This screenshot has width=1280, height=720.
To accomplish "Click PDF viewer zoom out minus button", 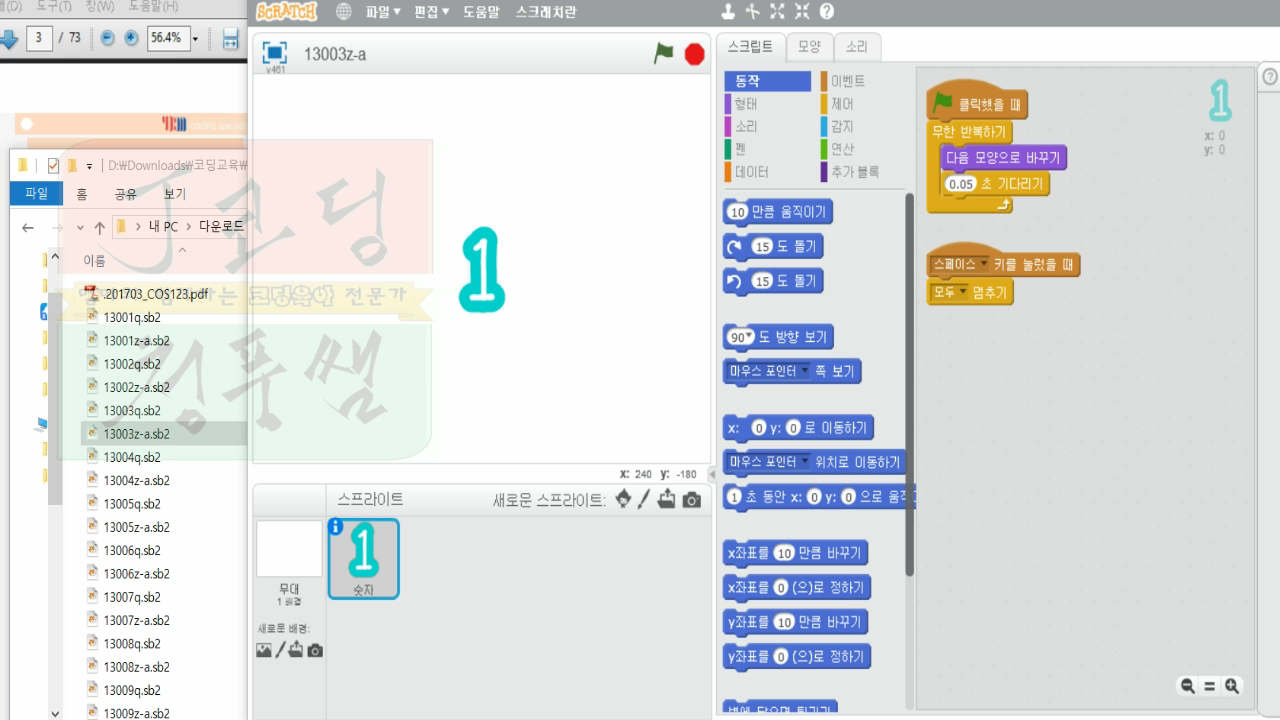I will [x=108, y=39].
